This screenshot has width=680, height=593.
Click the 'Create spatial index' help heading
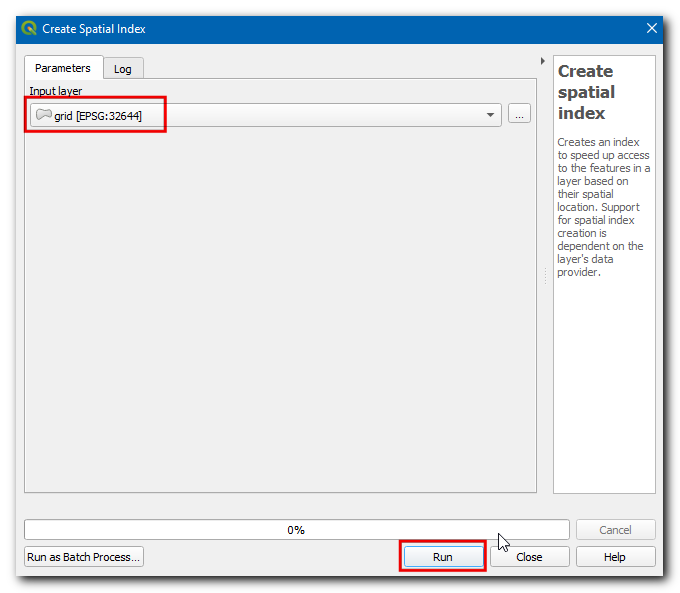coord(586,92)
